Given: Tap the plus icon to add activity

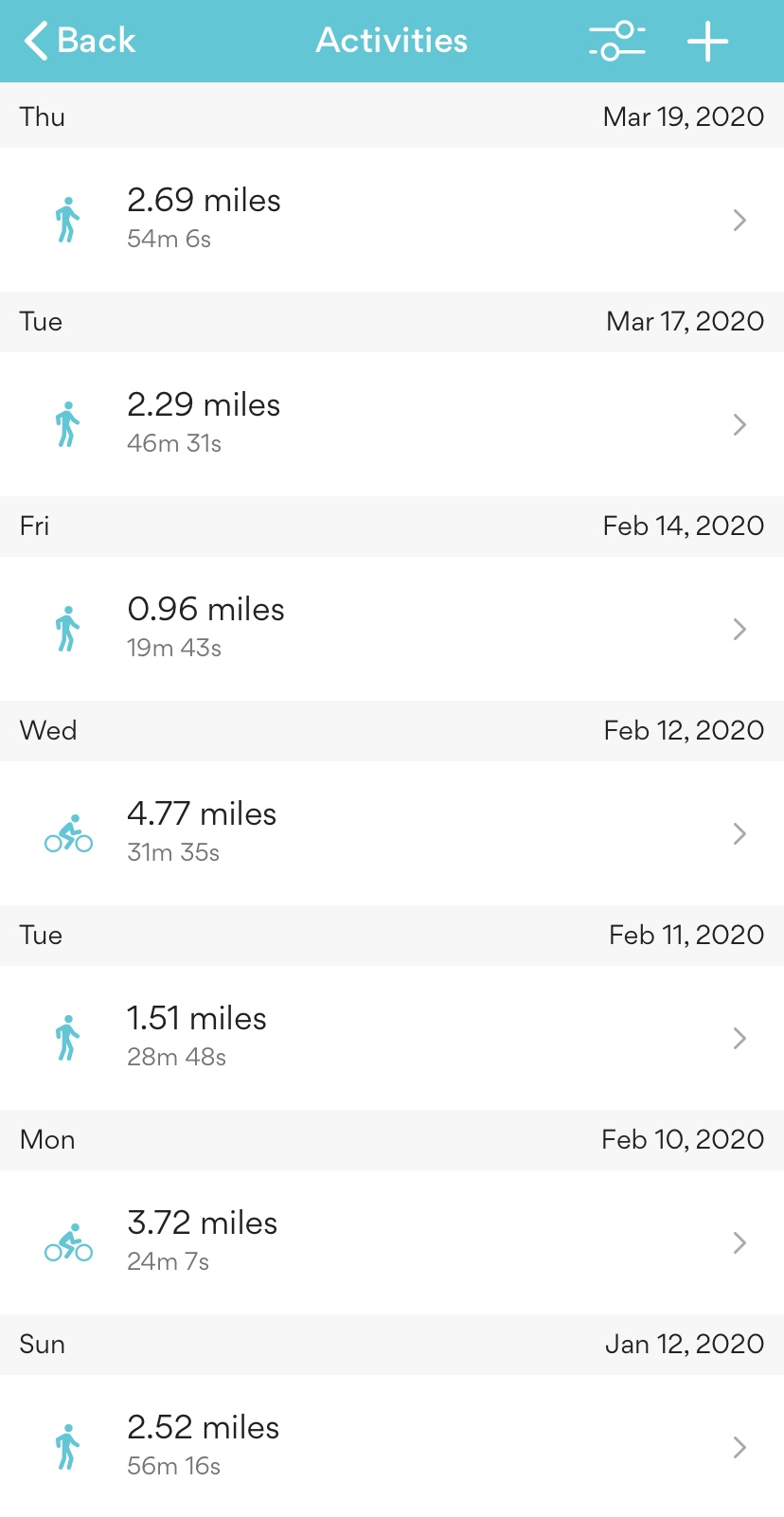Looking at the screenshot, I should pyautogui.click(x=707, y=42).
